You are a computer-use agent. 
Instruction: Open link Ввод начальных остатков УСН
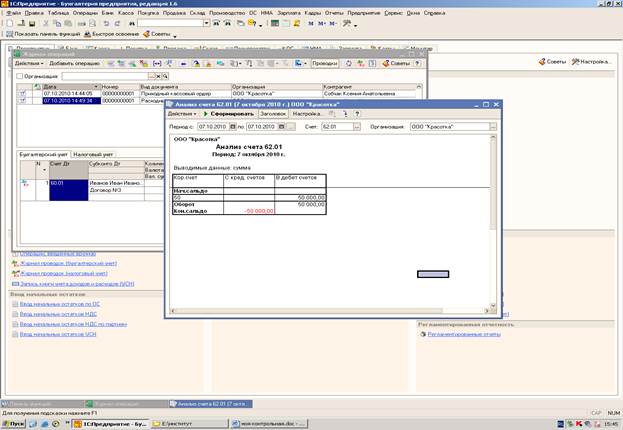58,334
